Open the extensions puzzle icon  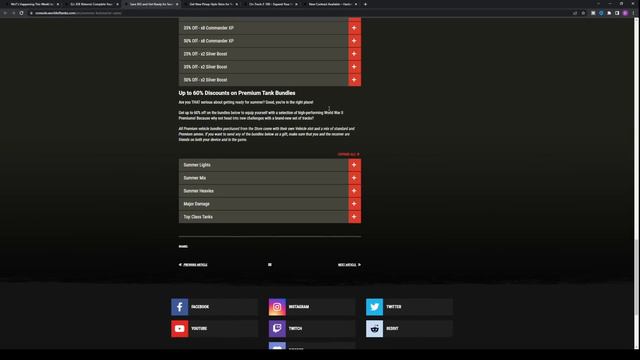pyautogui.click(x=609, y=13)
